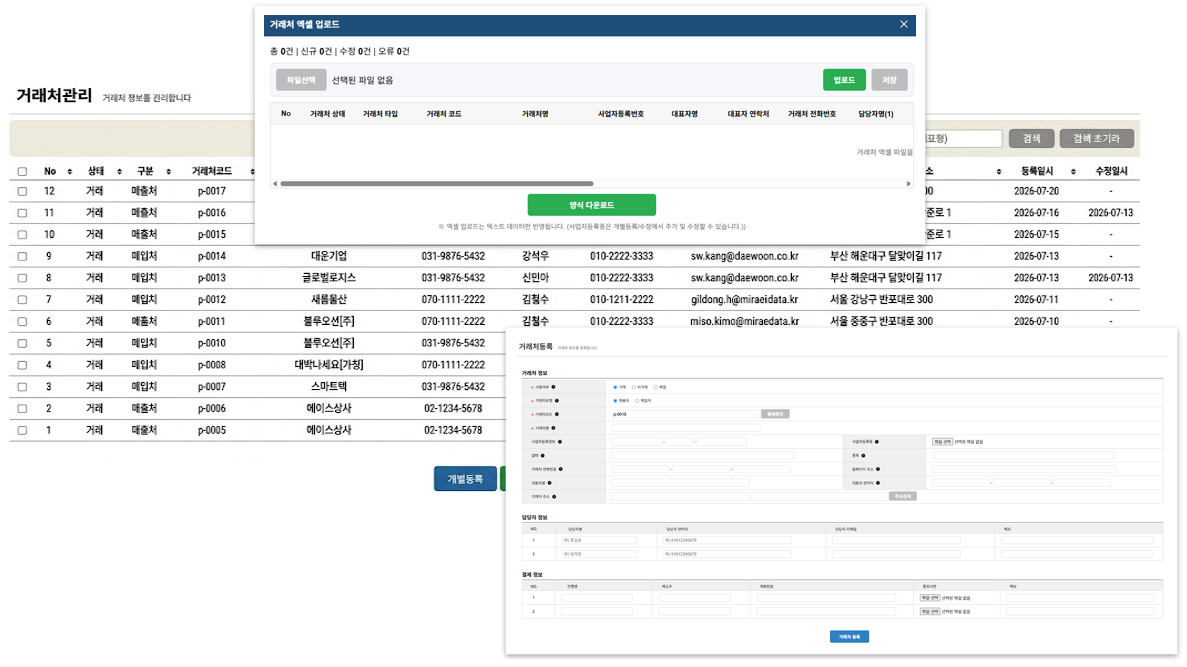Click email gildong.h@miraeidata.kr

(744, 300)
